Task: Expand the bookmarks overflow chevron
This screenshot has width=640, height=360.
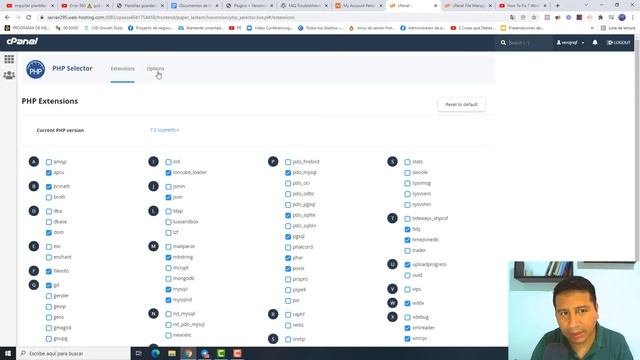Action: [592, 28]
